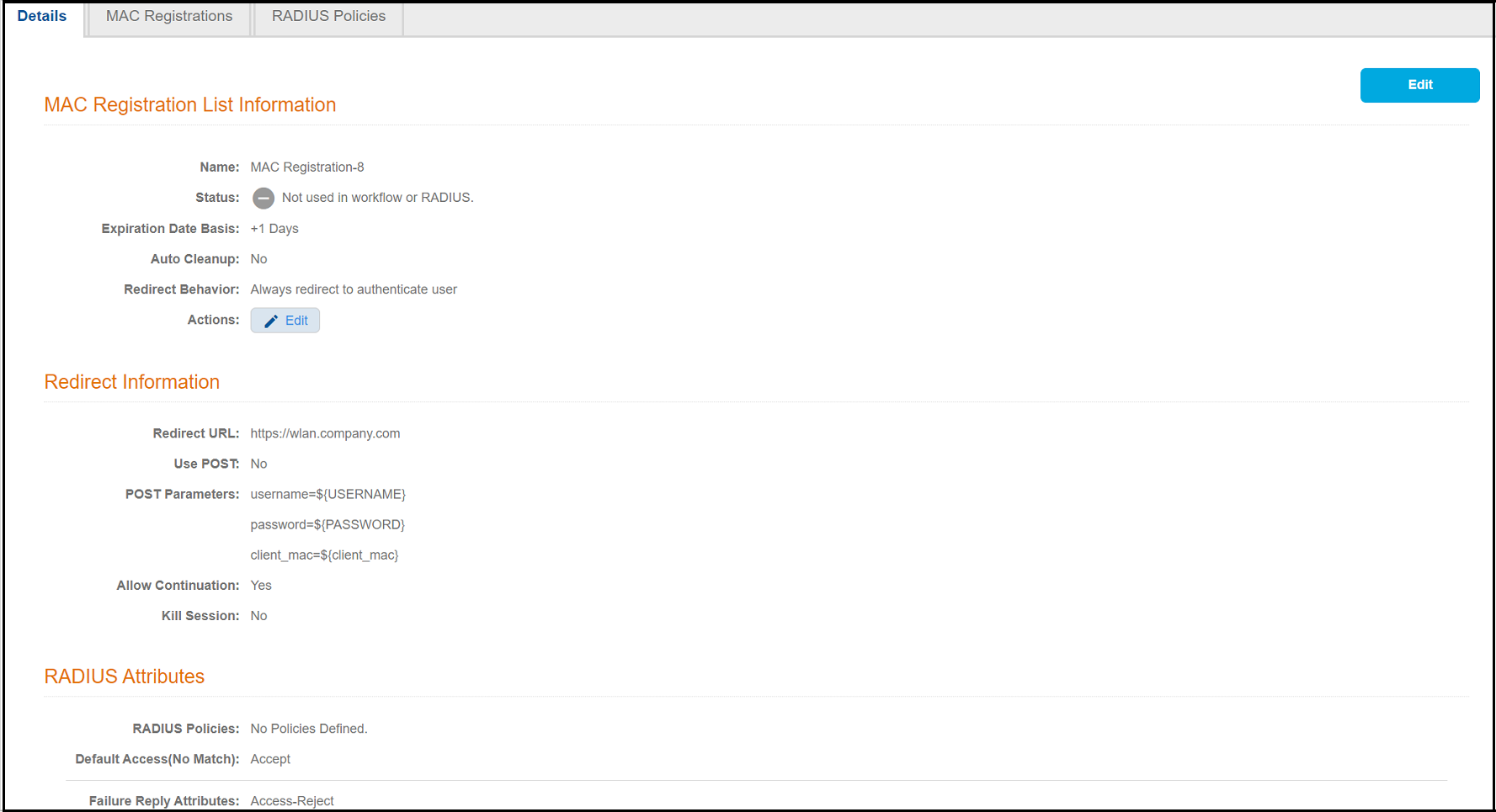This screenshot has width=1496, height=812.
Task: Click the Auto Cleanup 'No' value
Action: (258, 259)
